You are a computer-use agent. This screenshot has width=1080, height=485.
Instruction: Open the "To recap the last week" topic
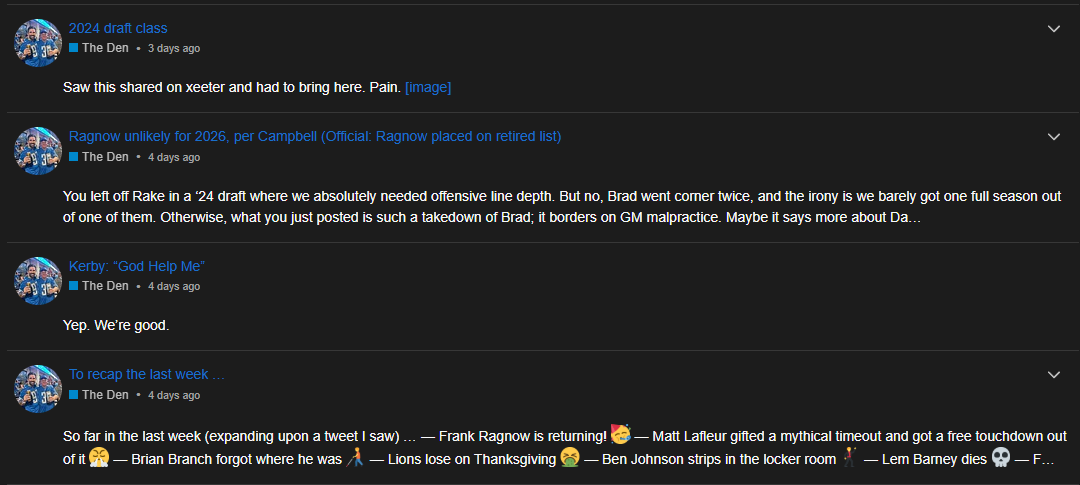click(146, 374)
